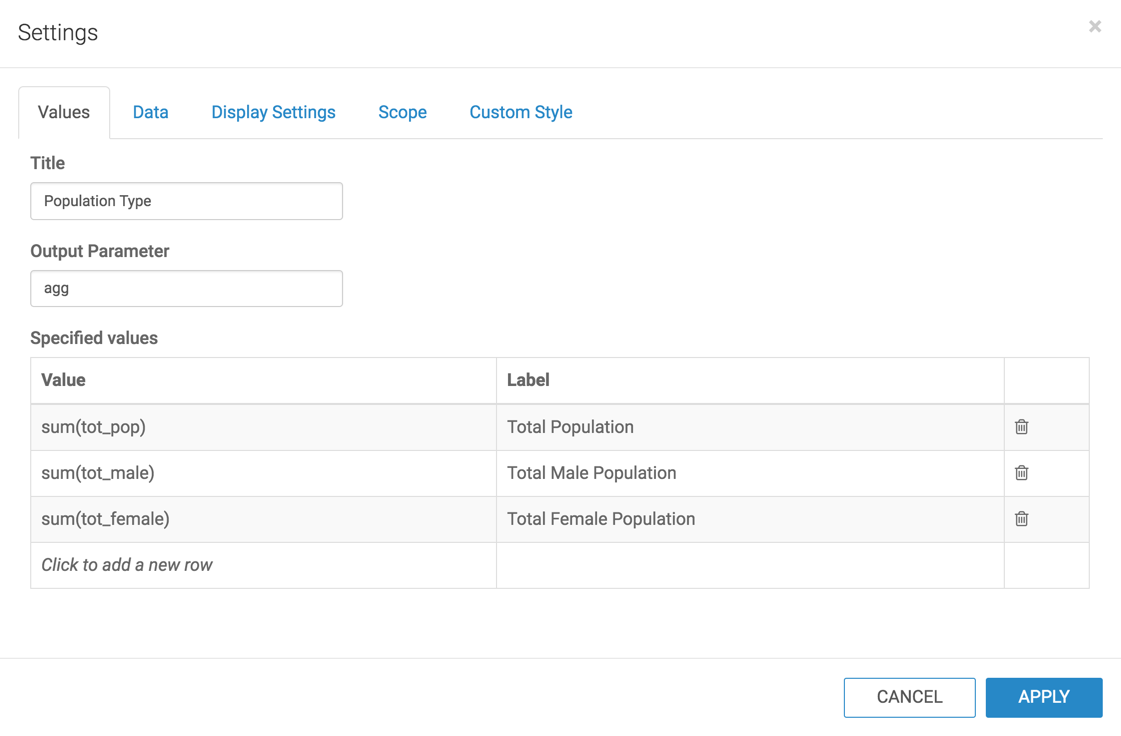The height and width of the screenshot is (736, 1121).
Task: Focus the Output Parameter field
Action: 186,288
